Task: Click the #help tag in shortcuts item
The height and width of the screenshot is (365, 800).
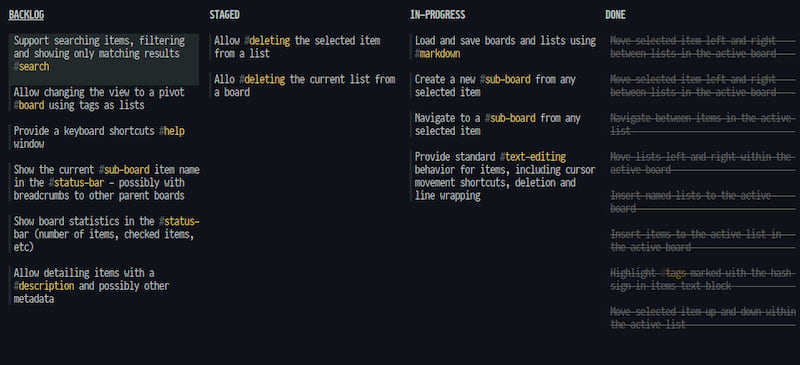Action: pos(172,131)
